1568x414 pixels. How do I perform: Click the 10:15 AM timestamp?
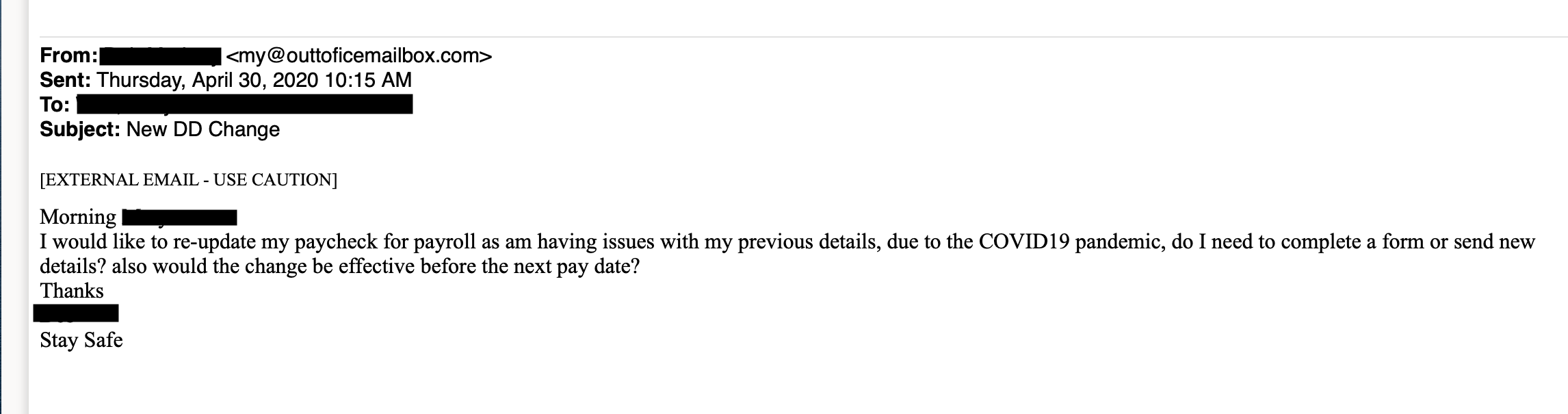tap(368, 80)
